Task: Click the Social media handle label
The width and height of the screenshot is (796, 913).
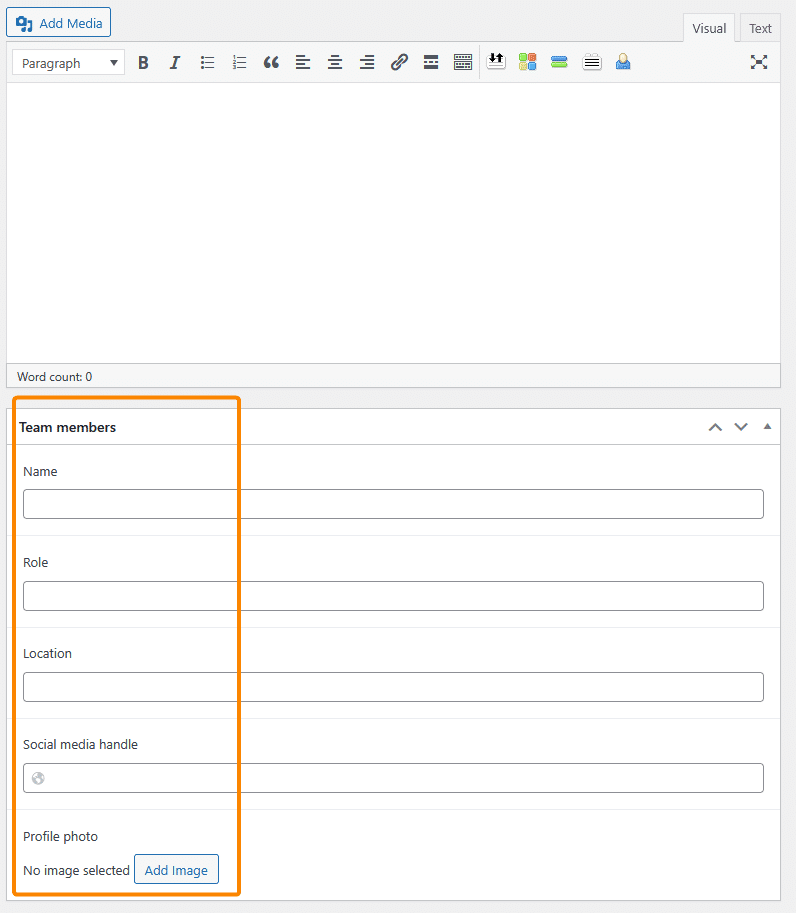Action: [80, 745]
